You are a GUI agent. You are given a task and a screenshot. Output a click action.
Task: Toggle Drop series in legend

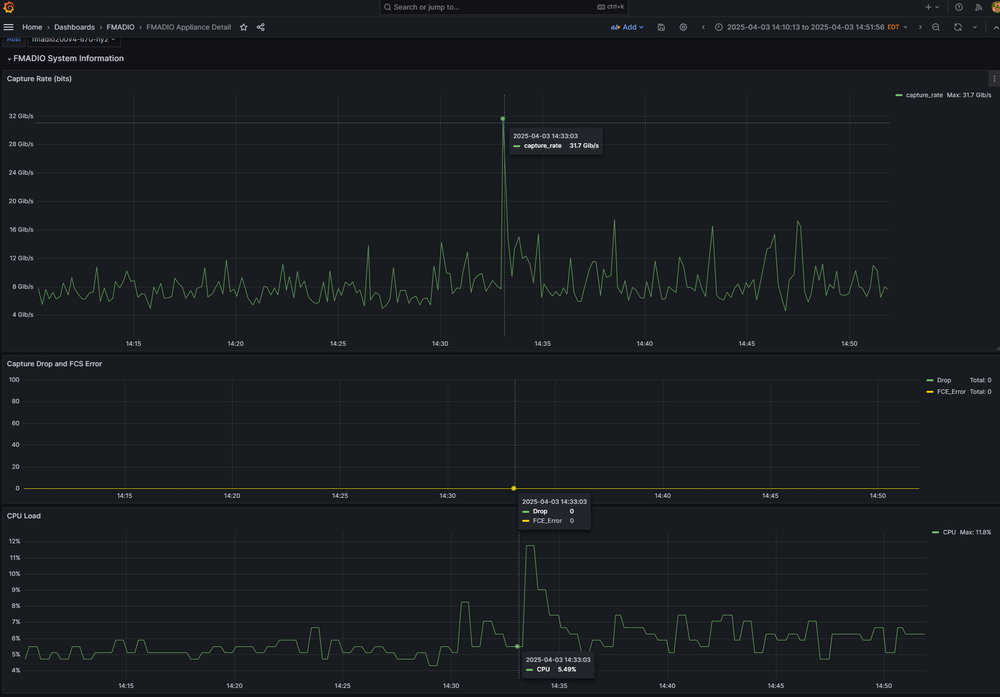[x=944, y=380]
